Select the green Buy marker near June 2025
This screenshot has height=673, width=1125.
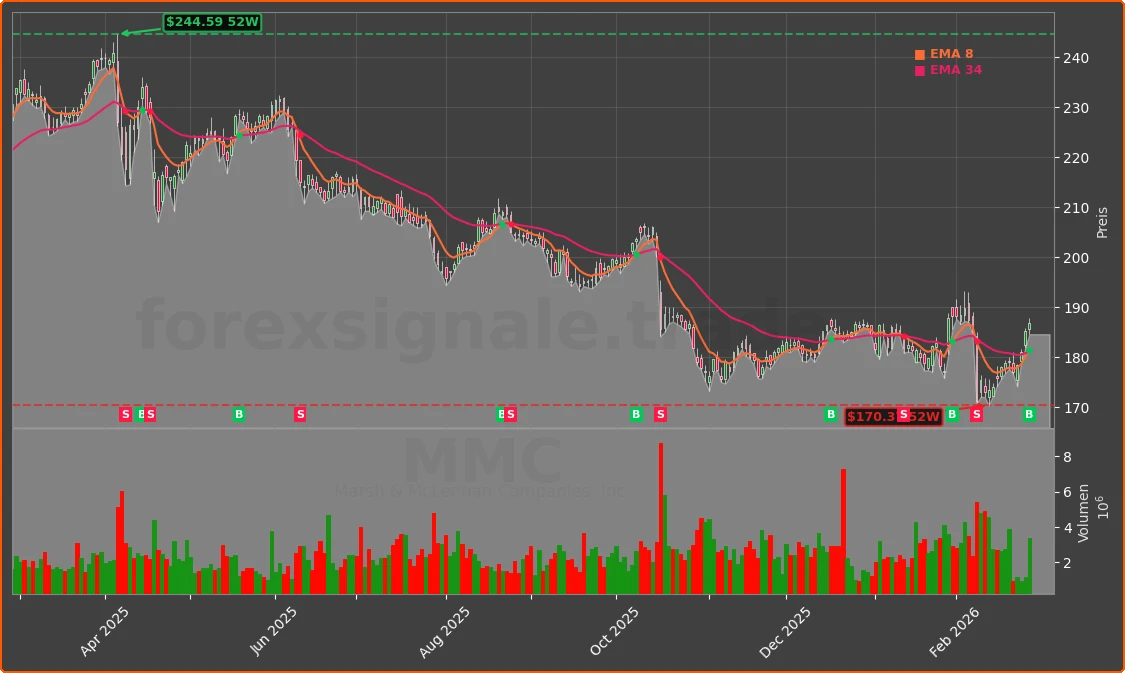click(x=238, y=414)
